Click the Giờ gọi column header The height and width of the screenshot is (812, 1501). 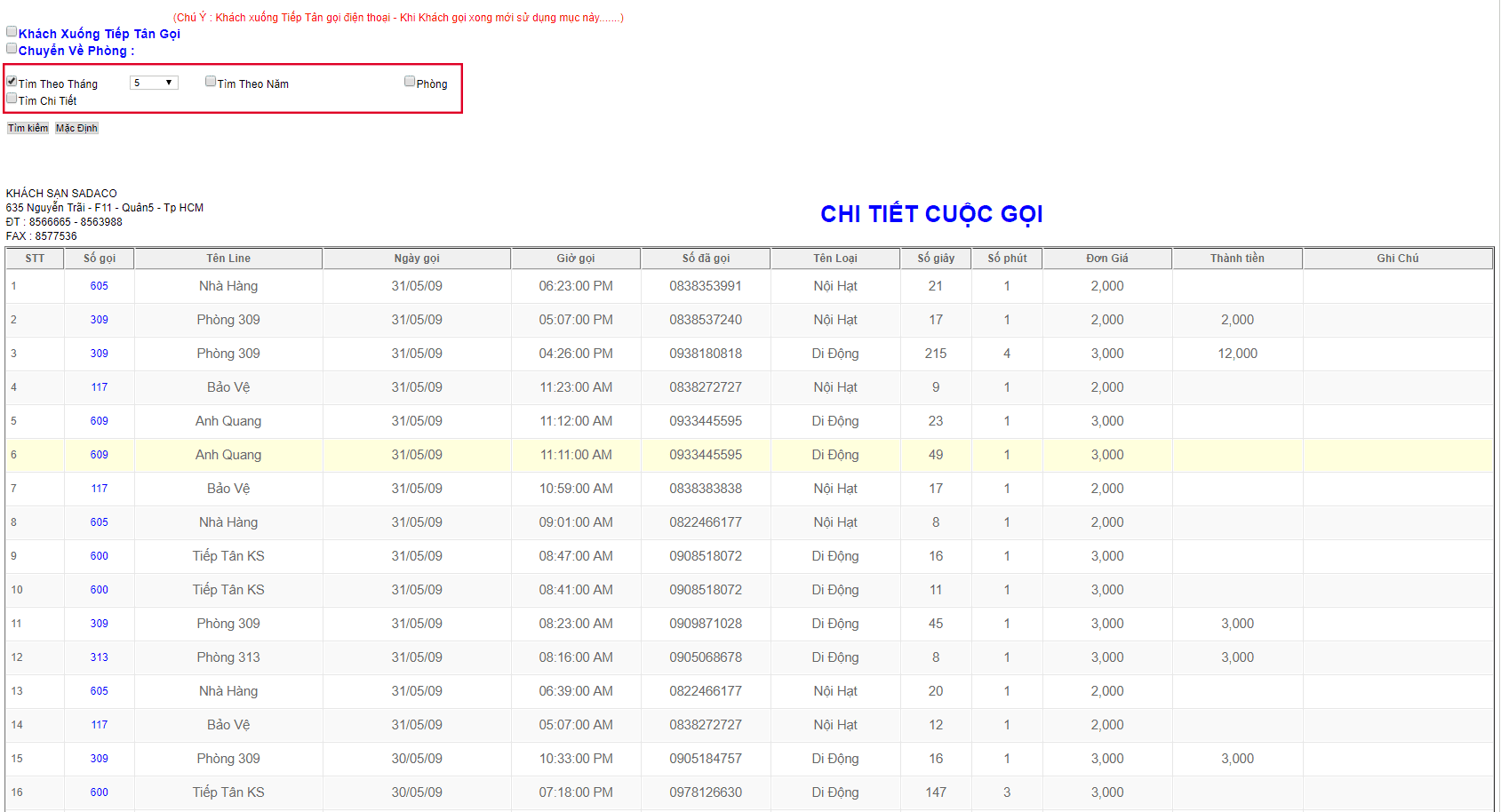[x=576, y=259]
